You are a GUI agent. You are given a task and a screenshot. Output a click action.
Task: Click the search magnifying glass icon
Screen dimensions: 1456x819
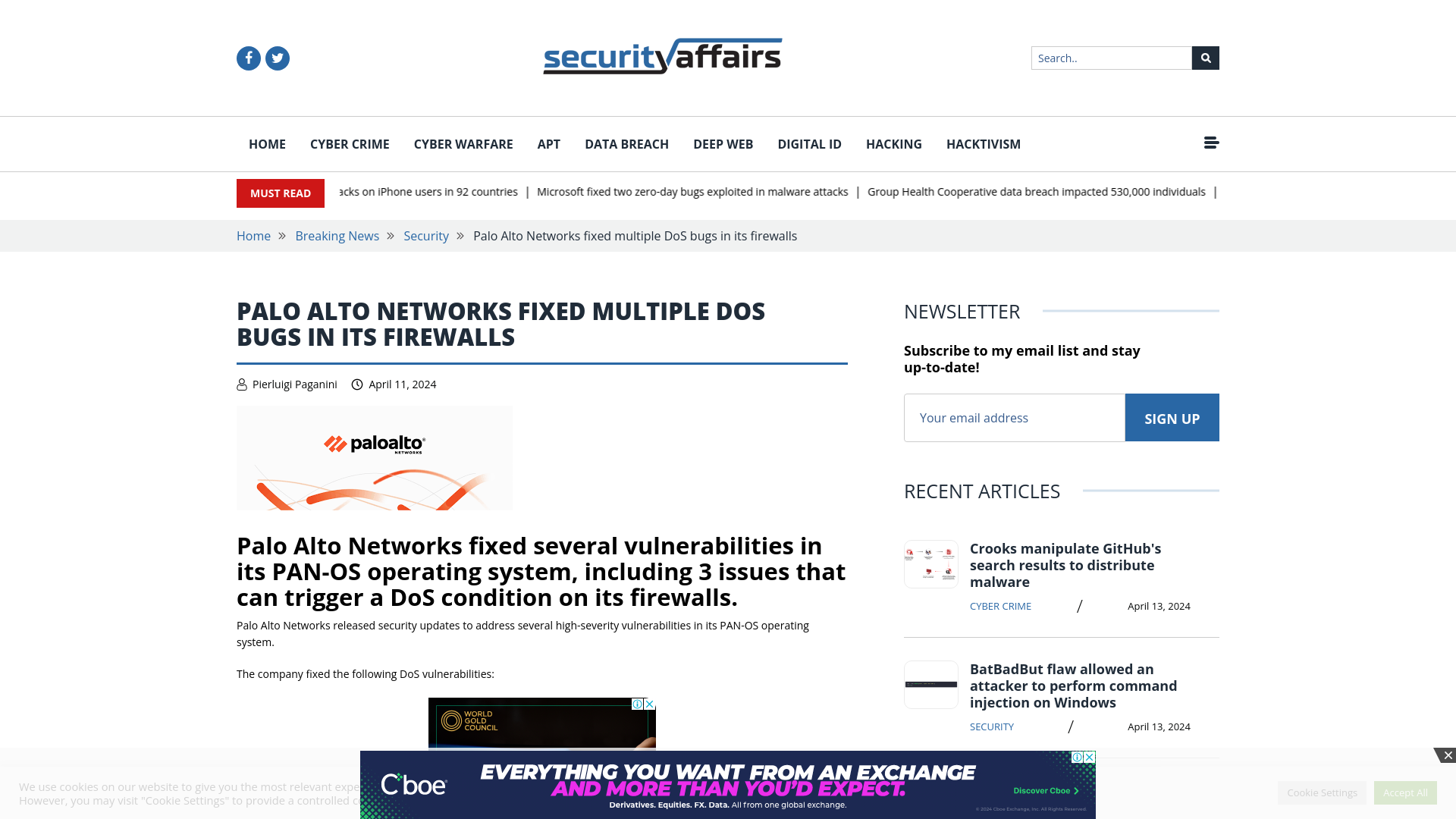1205,57
